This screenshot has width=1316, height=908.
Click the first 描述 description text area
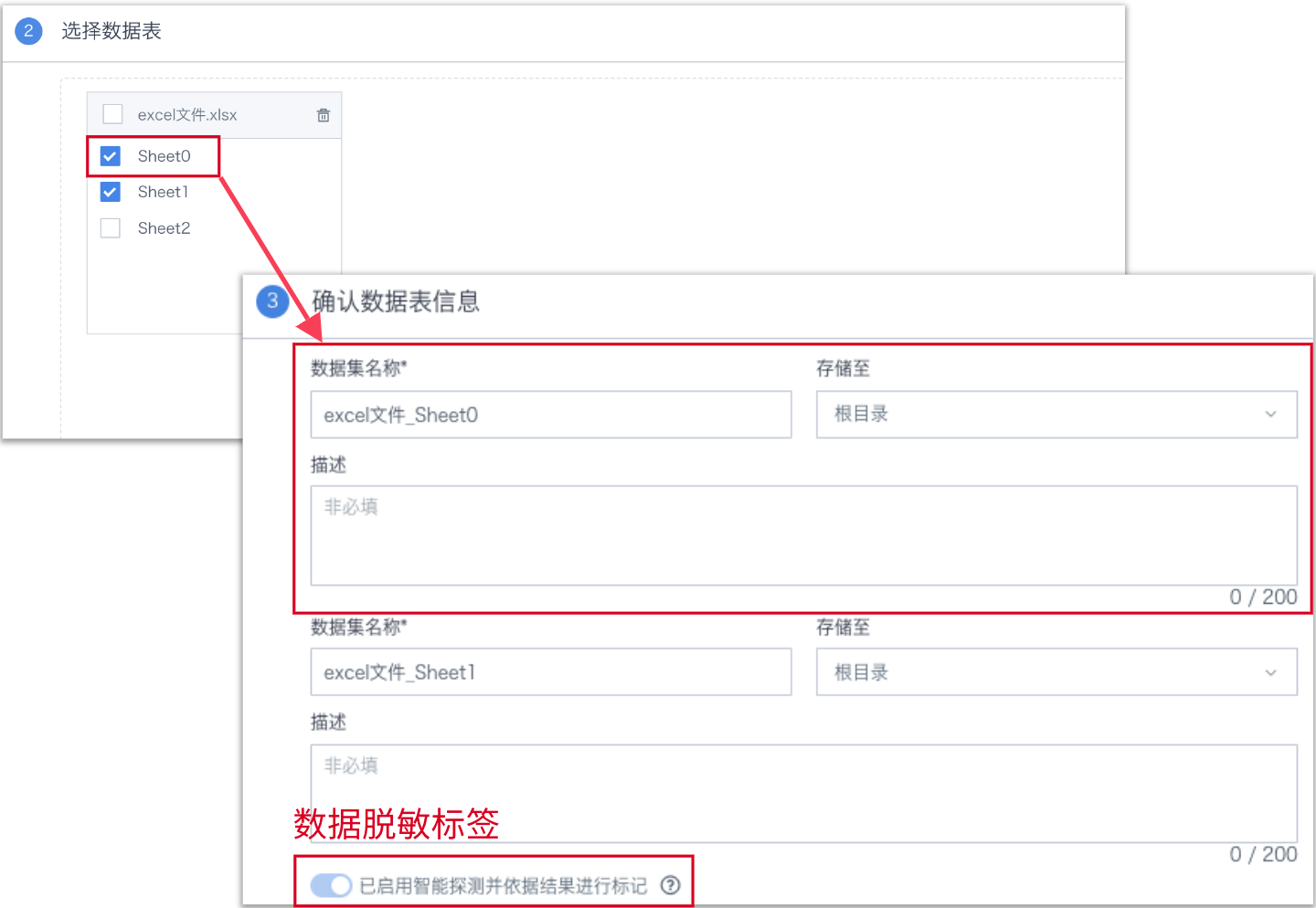coord(802,535)
